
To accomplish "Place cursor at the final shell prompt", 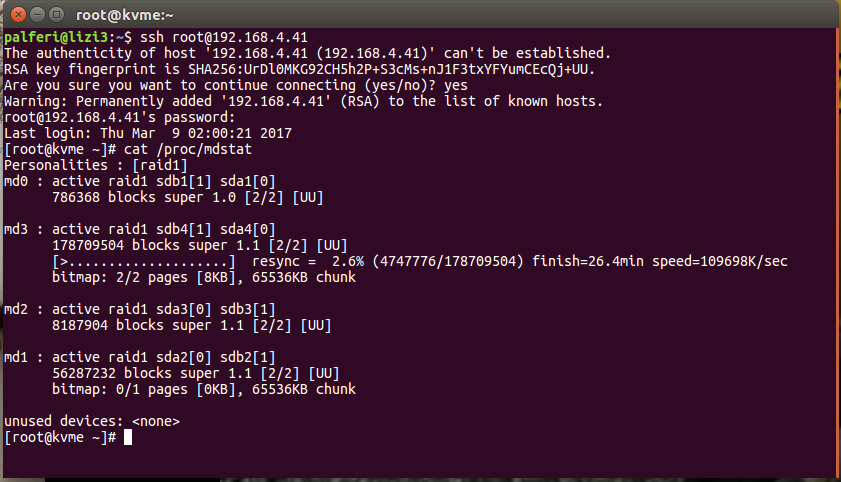I will coord(127,438).
